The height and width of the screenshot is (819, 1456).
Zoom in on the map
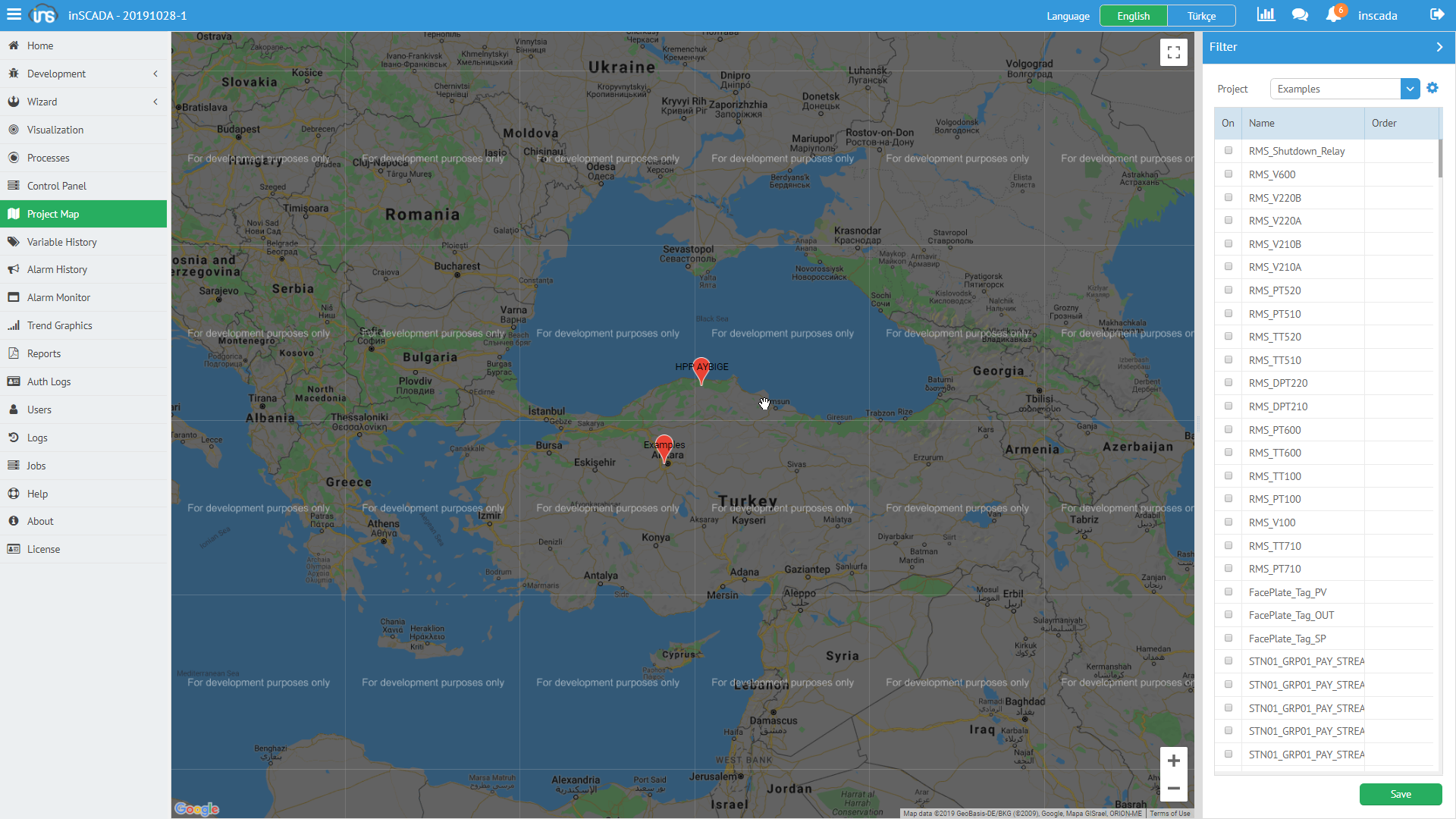[1174, 761]
